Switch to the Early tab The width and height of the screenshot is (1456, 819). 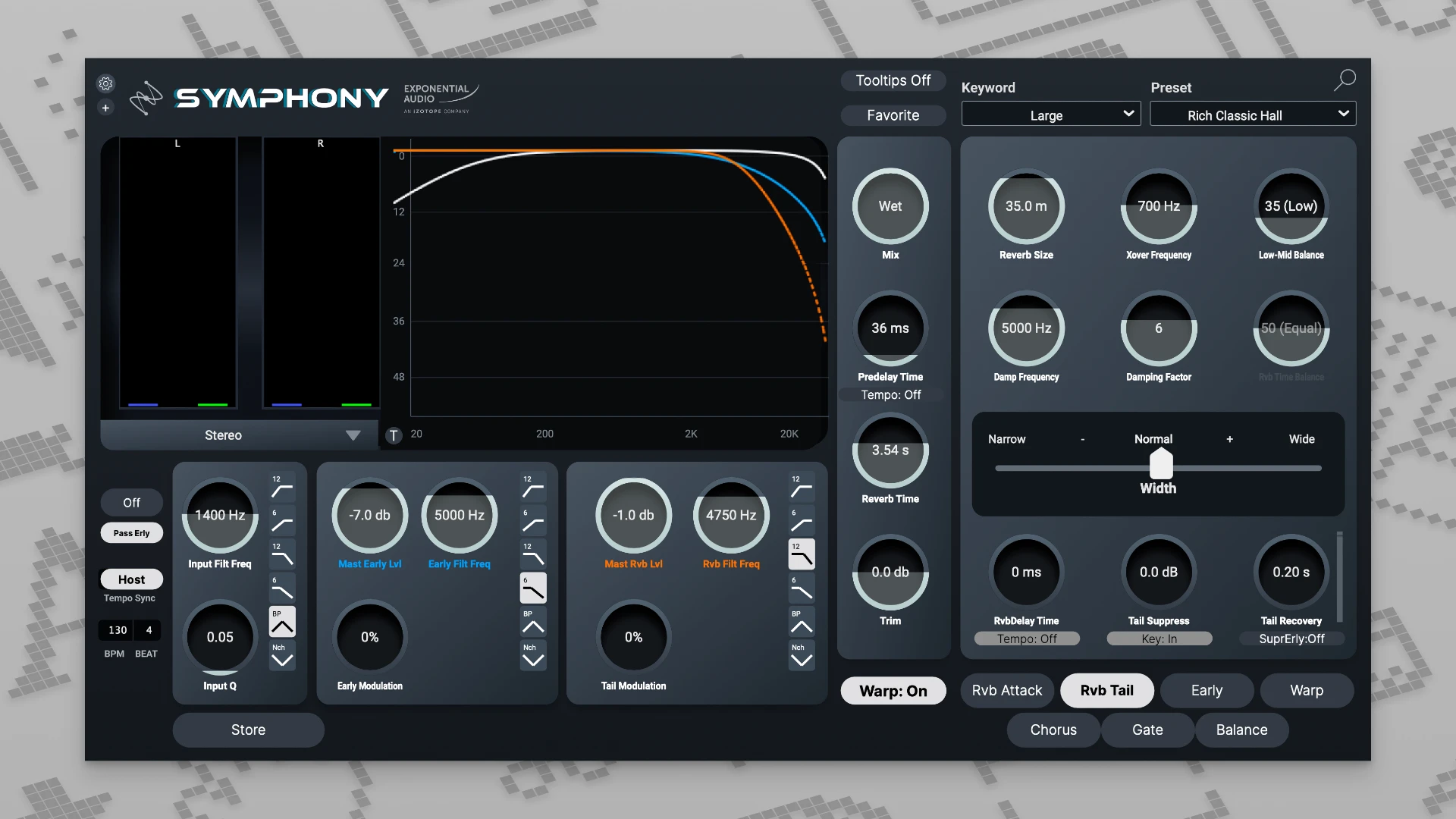[1206, 690]
